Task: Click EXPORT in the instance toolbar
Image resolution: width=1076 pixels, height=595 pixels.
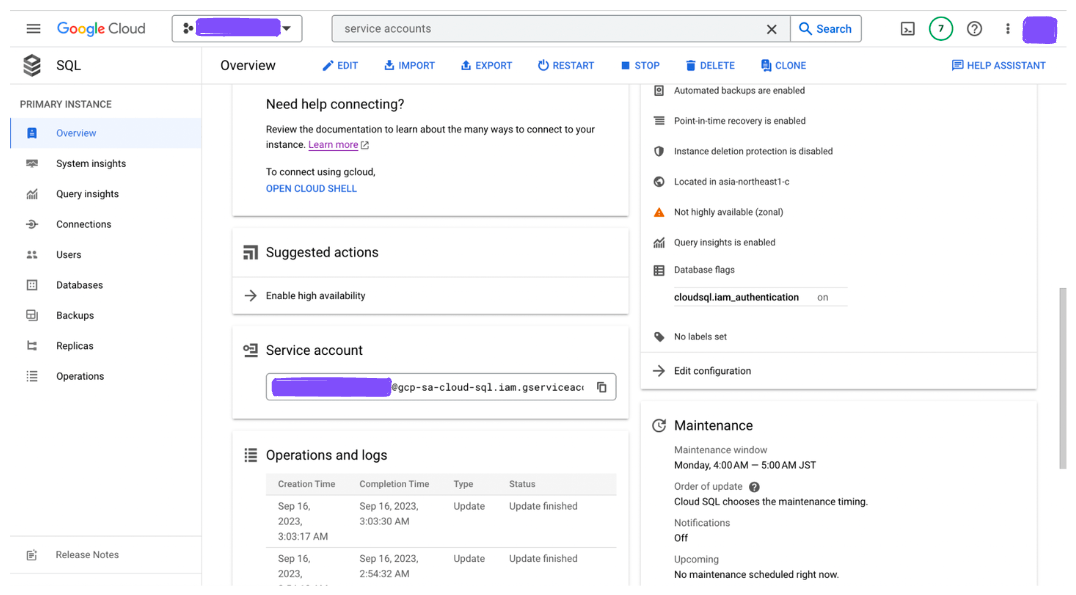Action: [x=487, y=66]
